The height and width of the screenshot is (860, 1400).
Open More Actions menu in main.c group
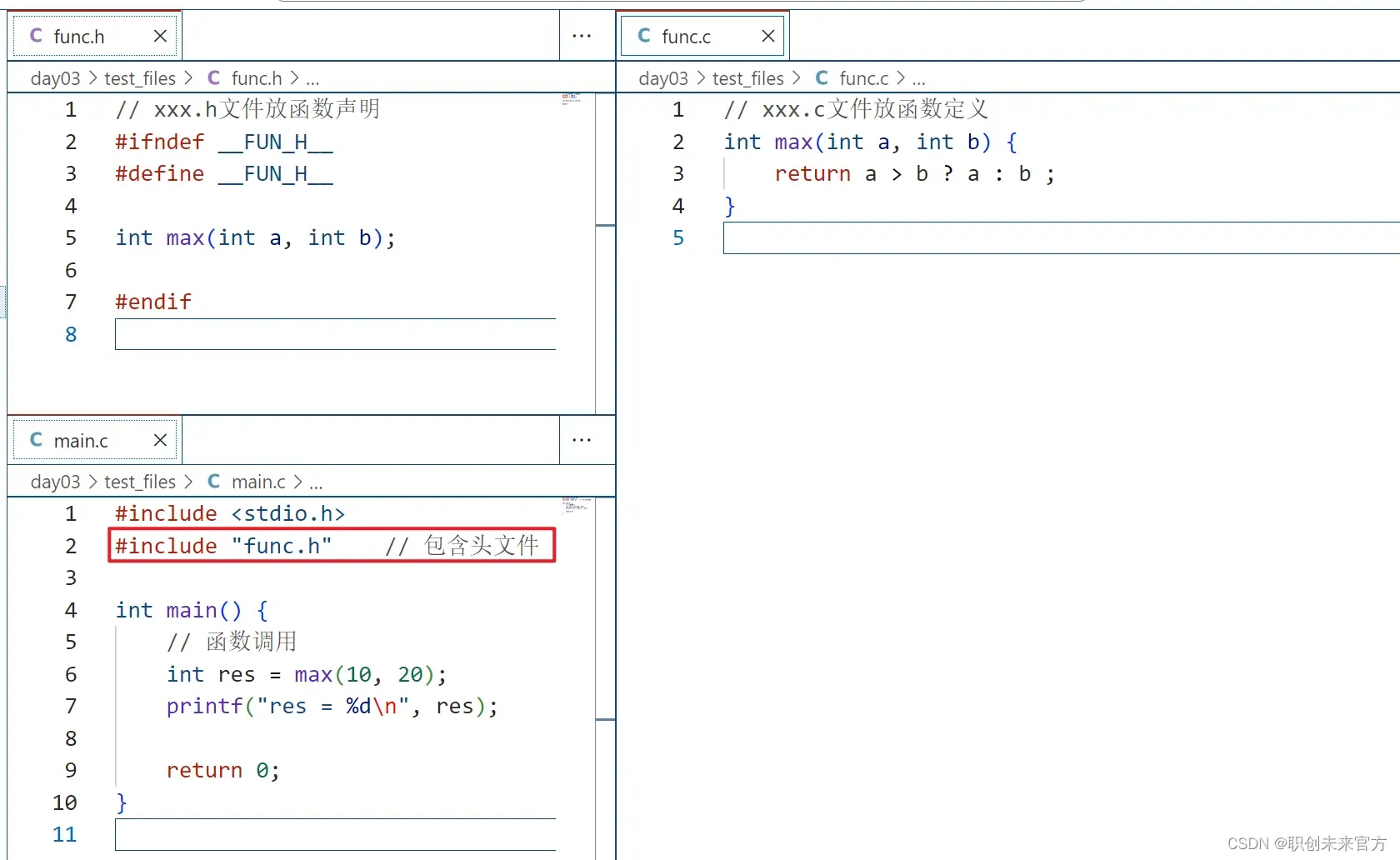582,440
